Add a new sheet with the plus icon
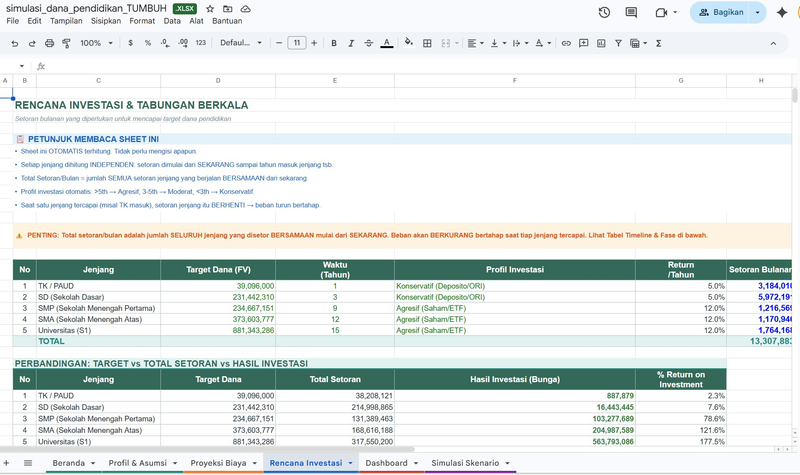The image size is (800, 475). coord(7,463)
